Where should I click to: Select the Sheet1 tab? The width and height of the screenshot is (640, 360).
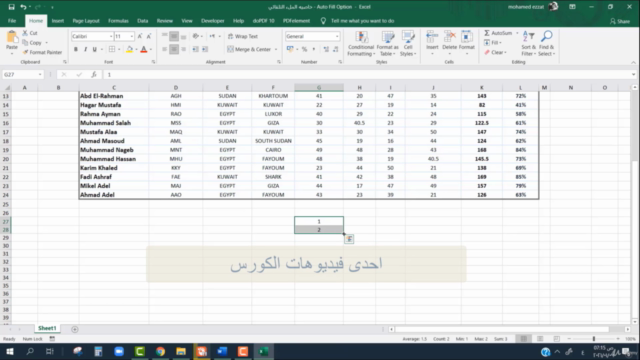point(47,328)
